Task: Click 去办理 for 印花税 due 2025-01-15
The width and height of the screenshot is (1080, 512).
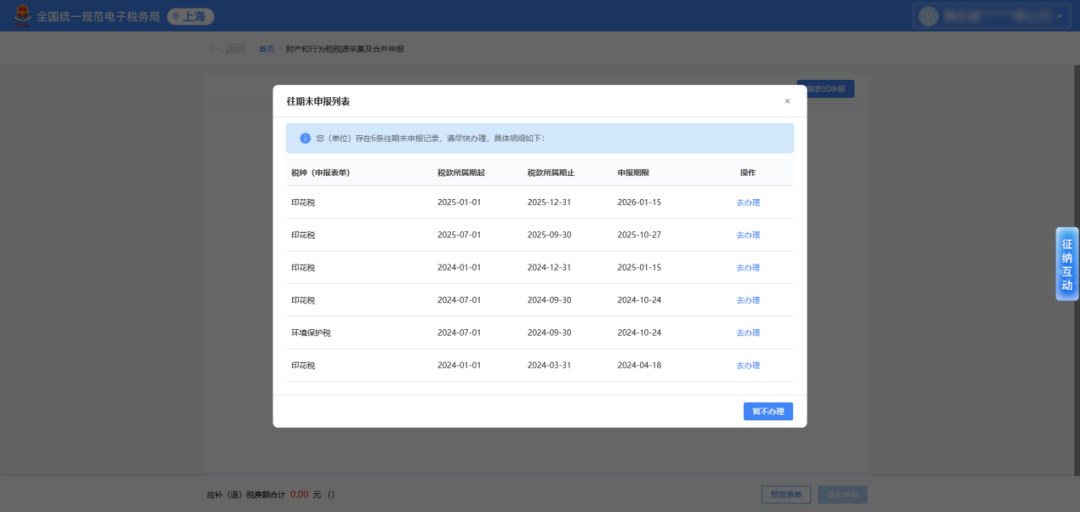Action: 748,267
